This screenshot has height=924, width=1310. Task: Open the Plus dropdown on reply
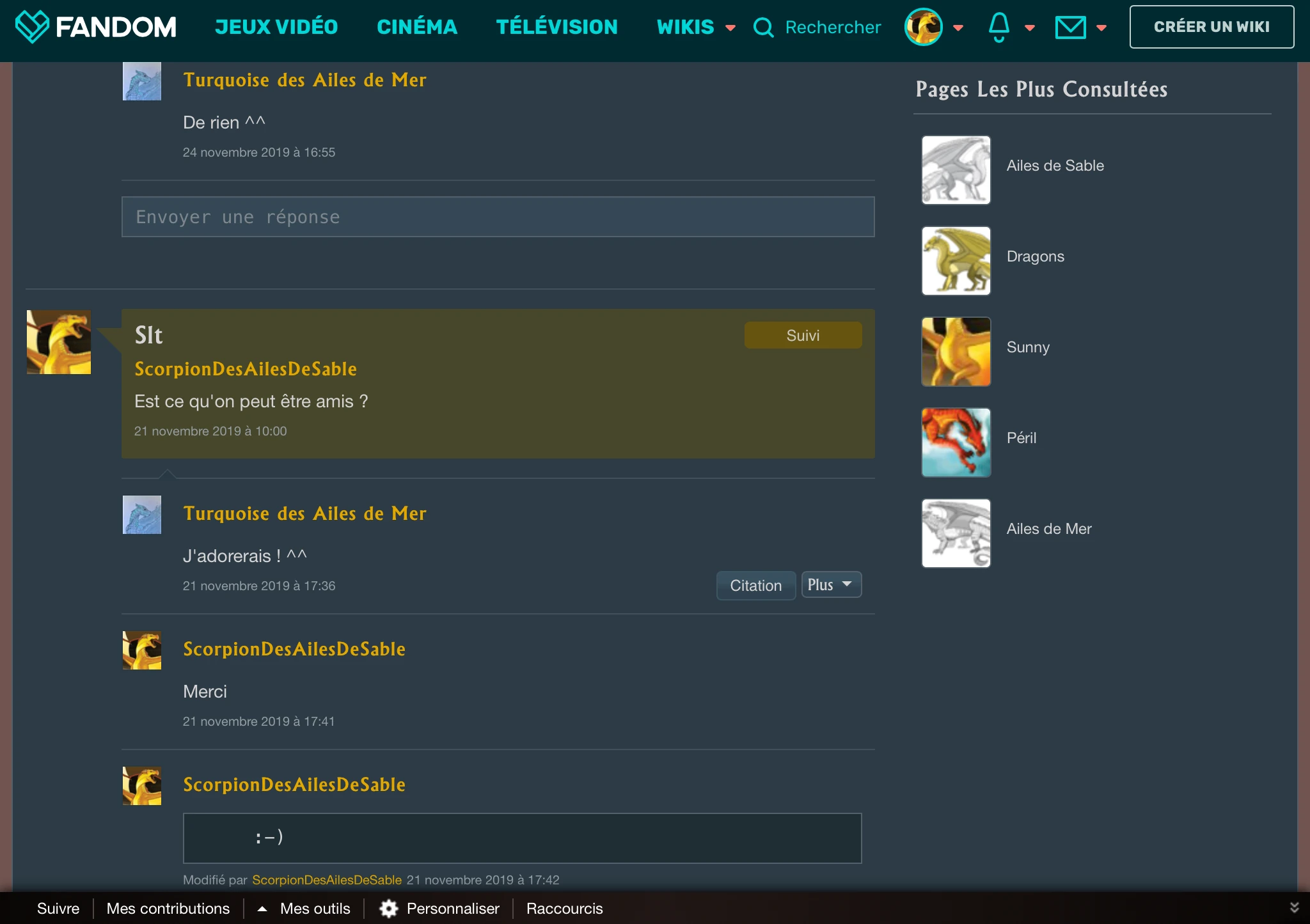[x=831, y=584]
